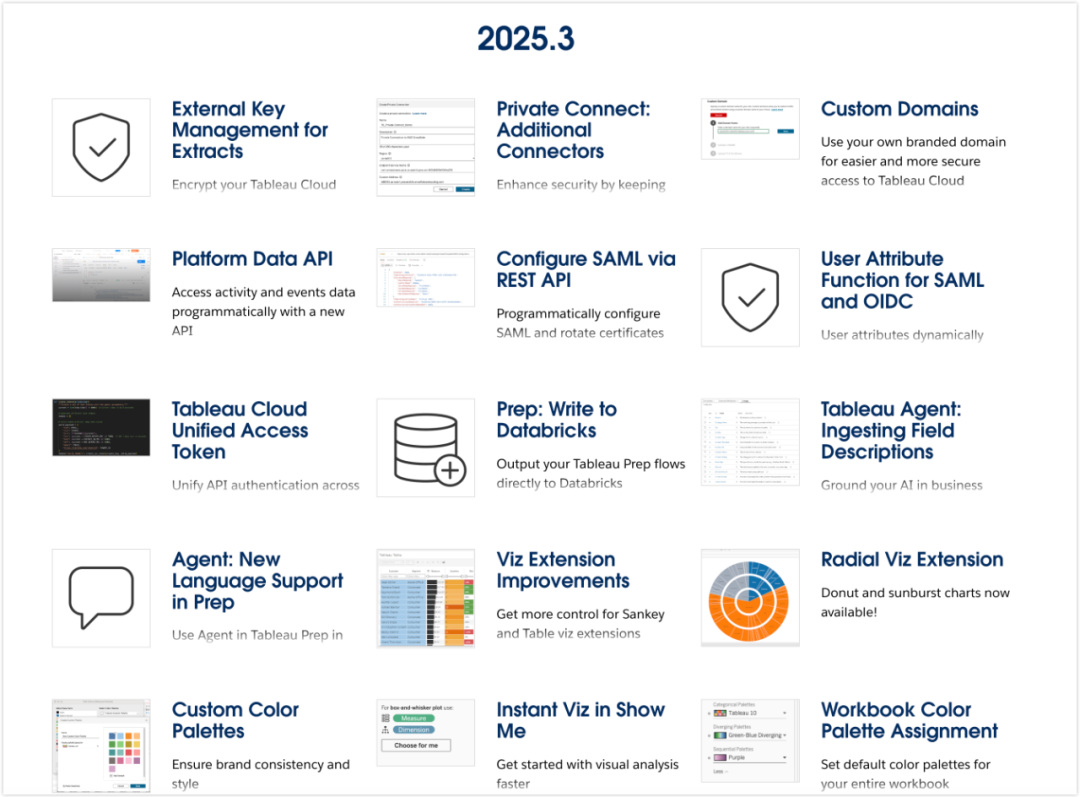Click the Unified Access Token terminal thumbnail

click(101, 427)
